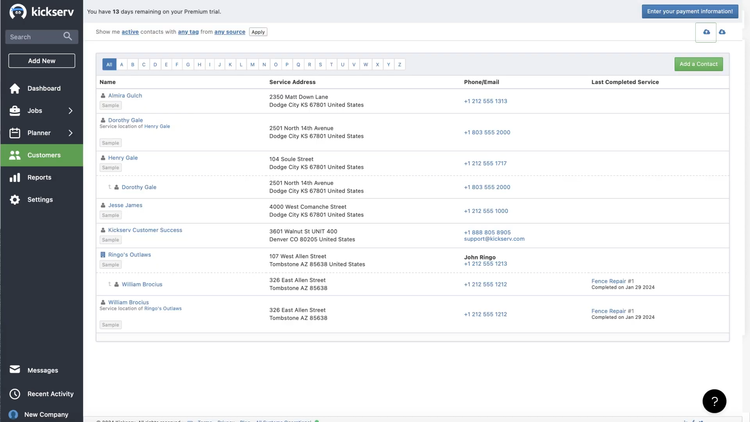Click the search magnifier icon
The width and height of the screenshot is (750, 422).
pos(67,36)
